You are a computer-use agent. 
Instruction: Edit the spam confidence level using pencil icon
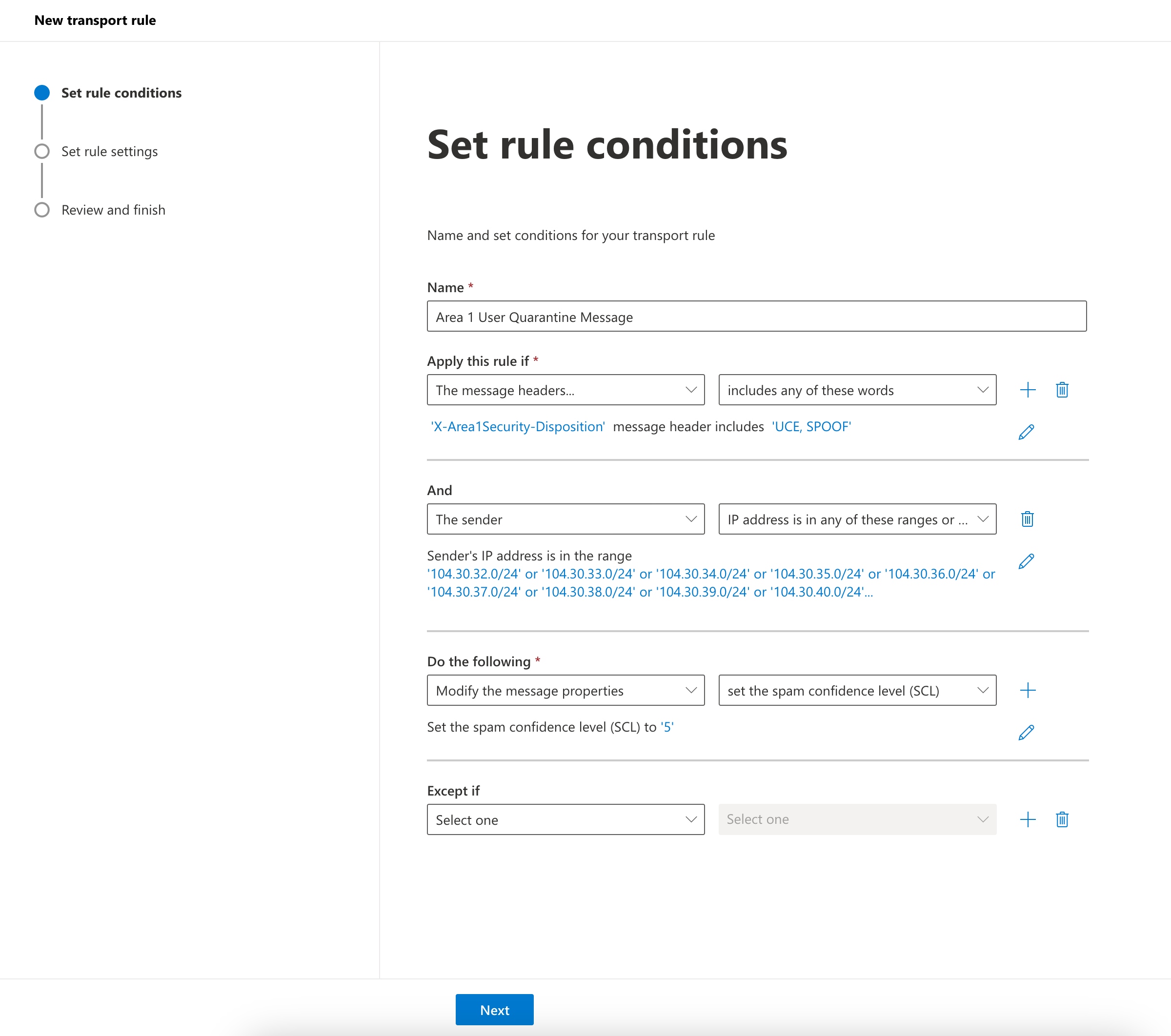pos(1026,731)
